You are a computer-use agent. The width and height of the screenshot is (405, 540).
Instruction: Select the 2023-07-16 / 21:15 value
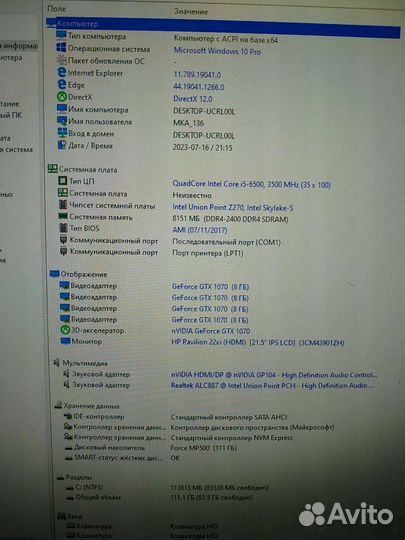pyautogui.click(x=202, y=147)
